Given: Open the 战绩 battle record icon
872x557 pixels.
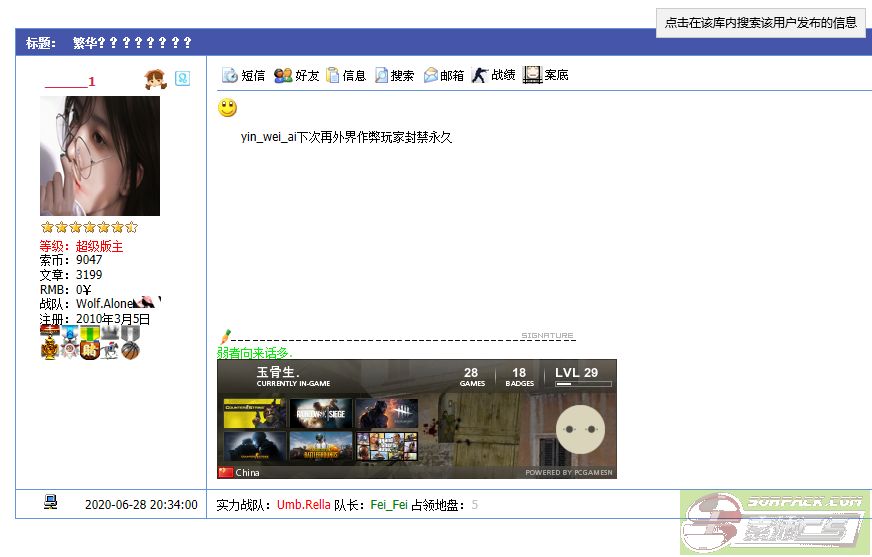Looking at the screenshot, I should [480, 75].
